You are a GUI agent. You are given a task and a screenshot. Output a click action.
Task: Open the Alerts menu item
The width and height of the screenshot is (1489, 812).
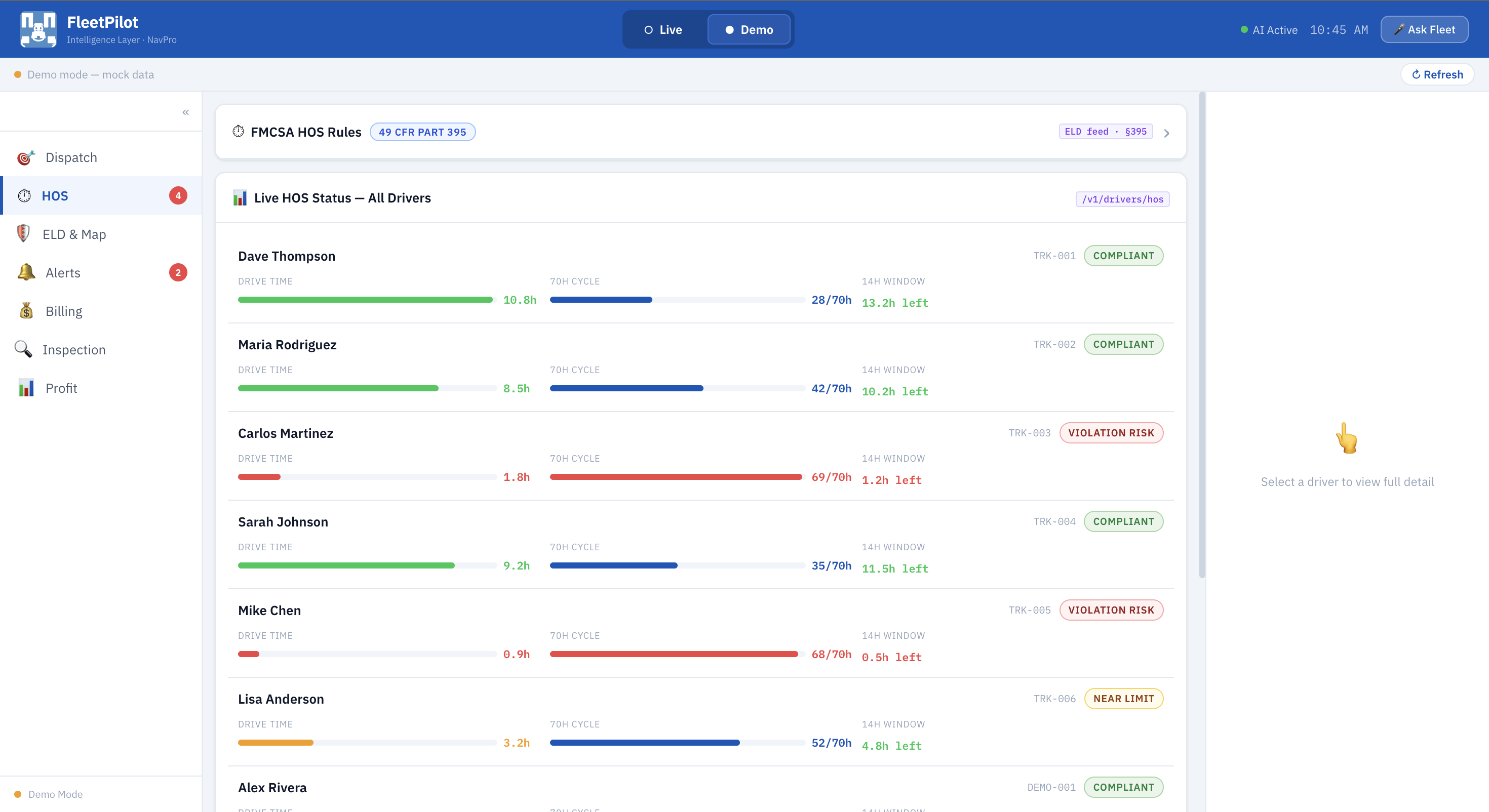click(x=63, y=273)
